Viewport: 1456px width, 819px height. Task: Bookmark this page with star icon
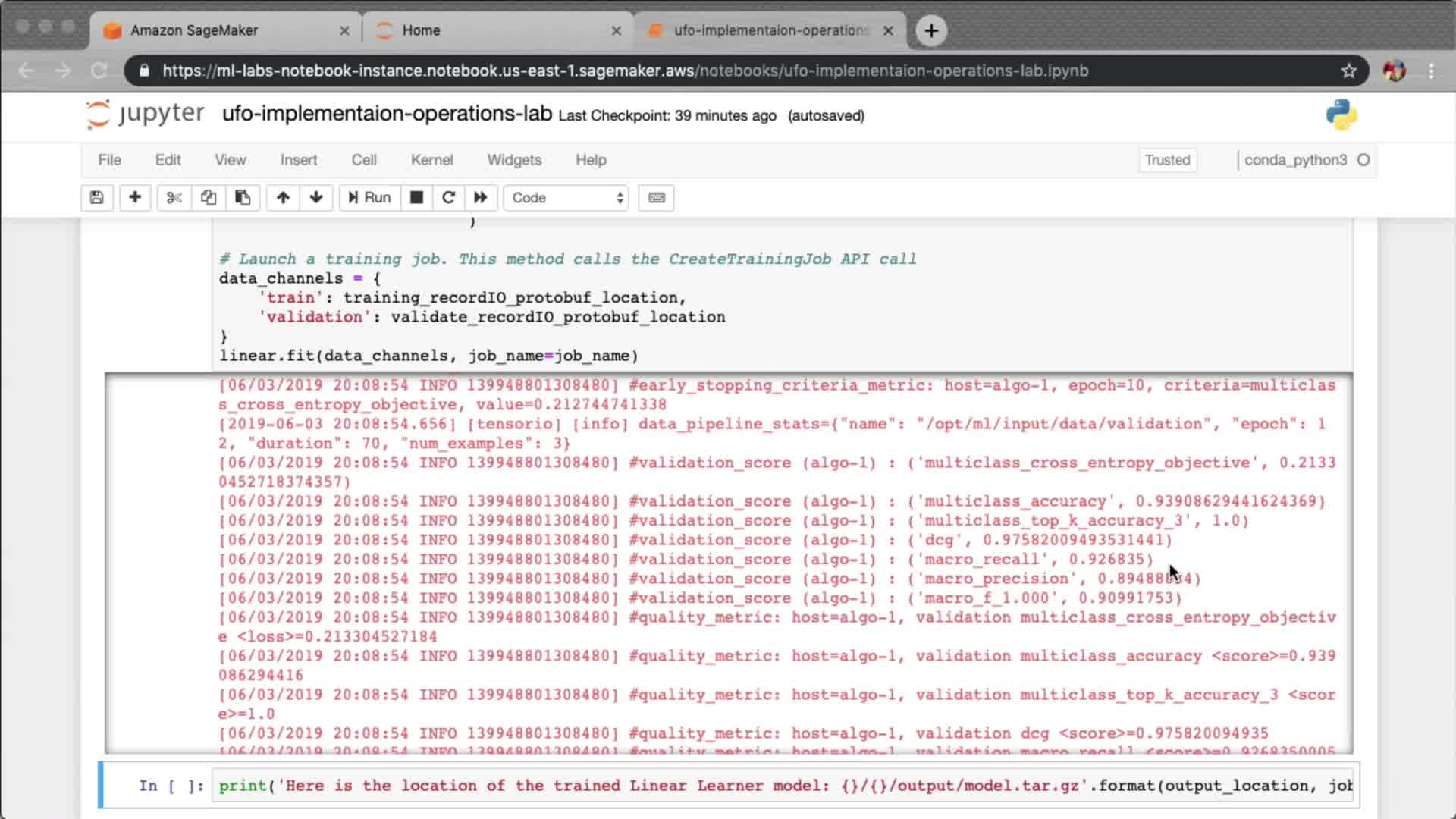pos(1348,71)
